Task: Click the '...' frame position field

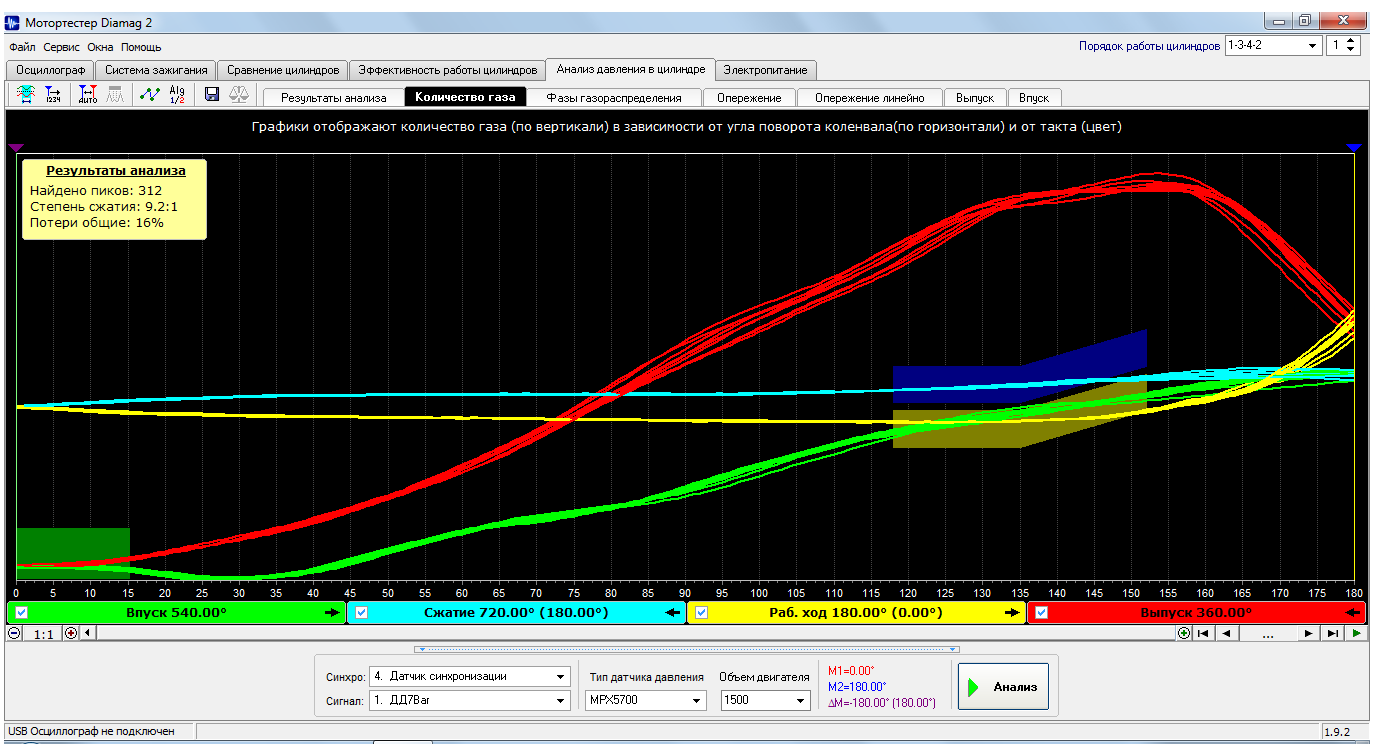Action: [1268, 633]
